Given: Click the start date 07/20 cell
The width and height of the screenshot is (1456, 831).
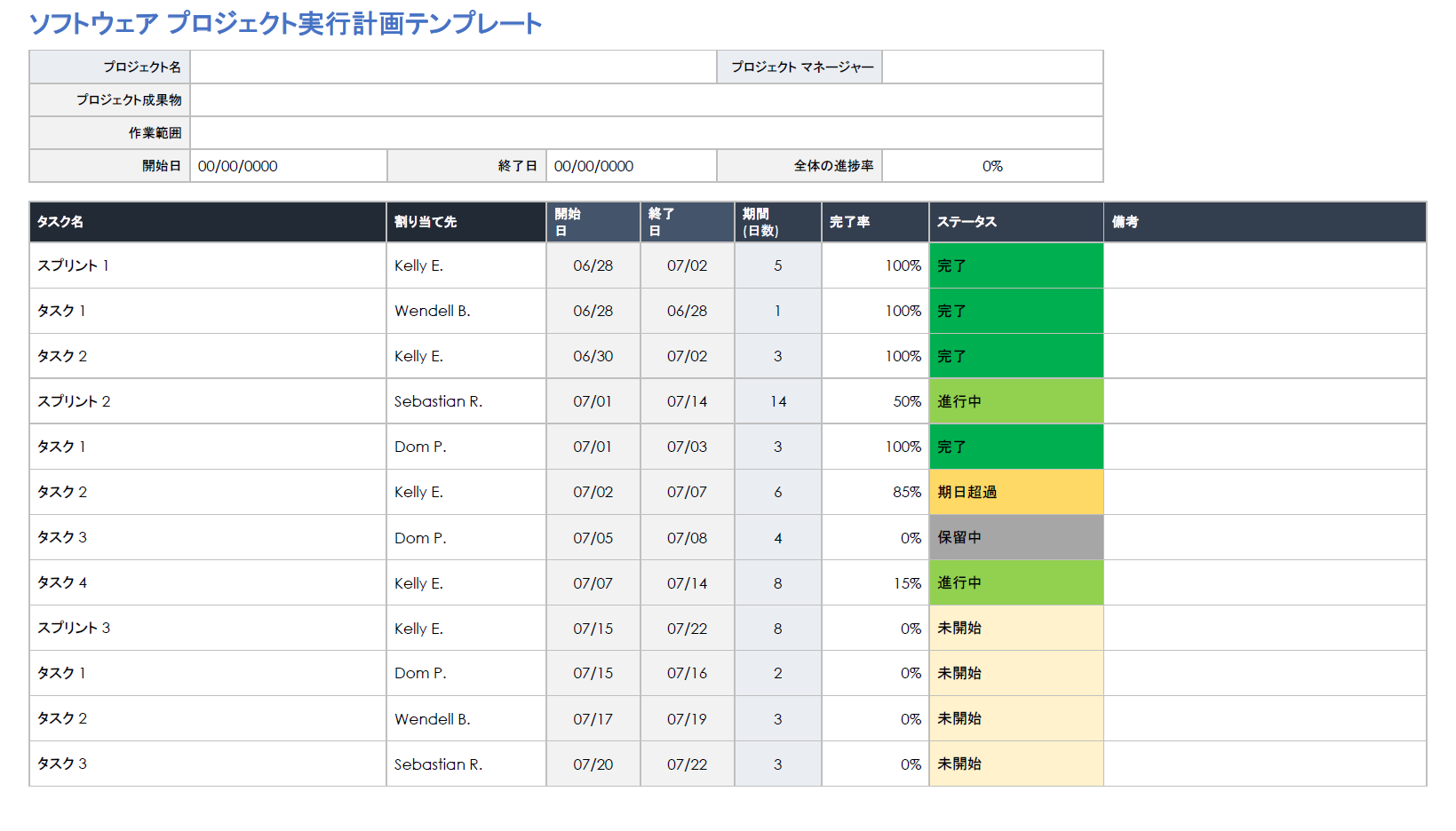Looking at the screenshot, I should 593,764.
